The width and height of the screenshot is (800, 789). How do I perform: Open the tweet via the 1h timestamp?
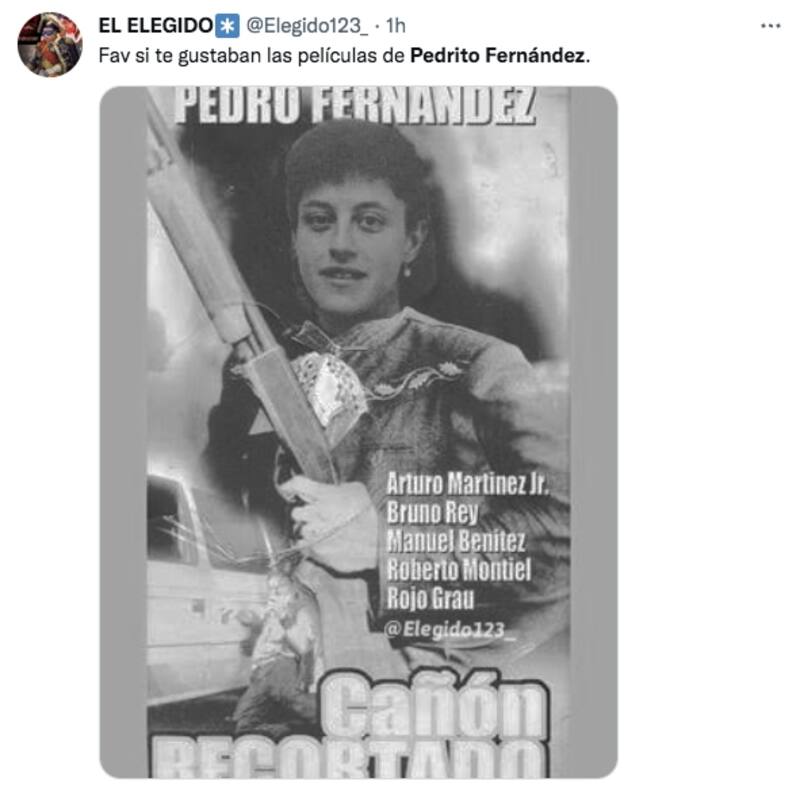point(396,26)
